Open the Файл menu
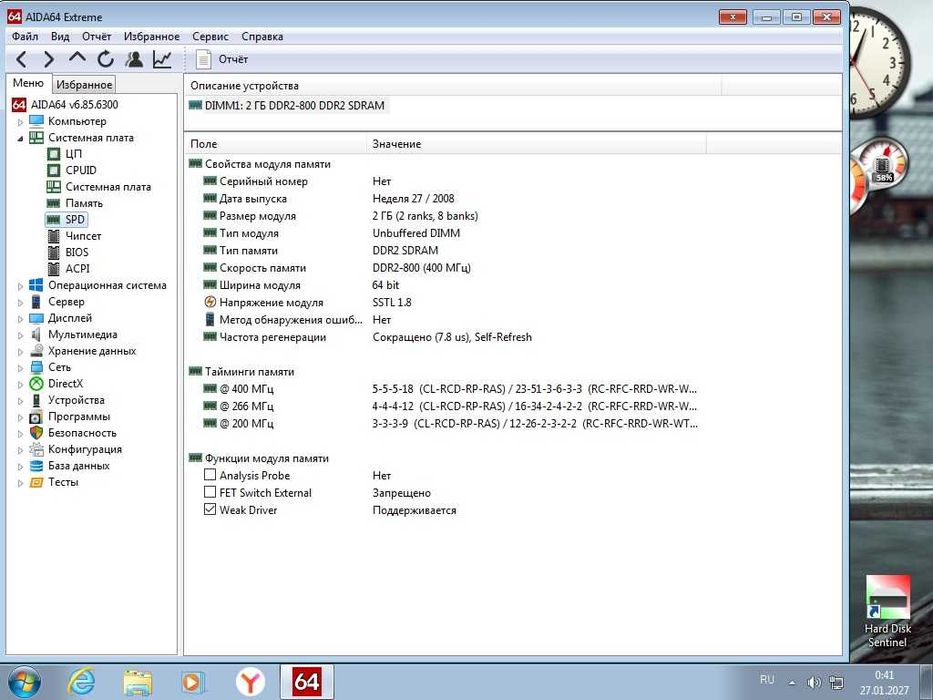The image size is (933, 700). tap(25, 36)
